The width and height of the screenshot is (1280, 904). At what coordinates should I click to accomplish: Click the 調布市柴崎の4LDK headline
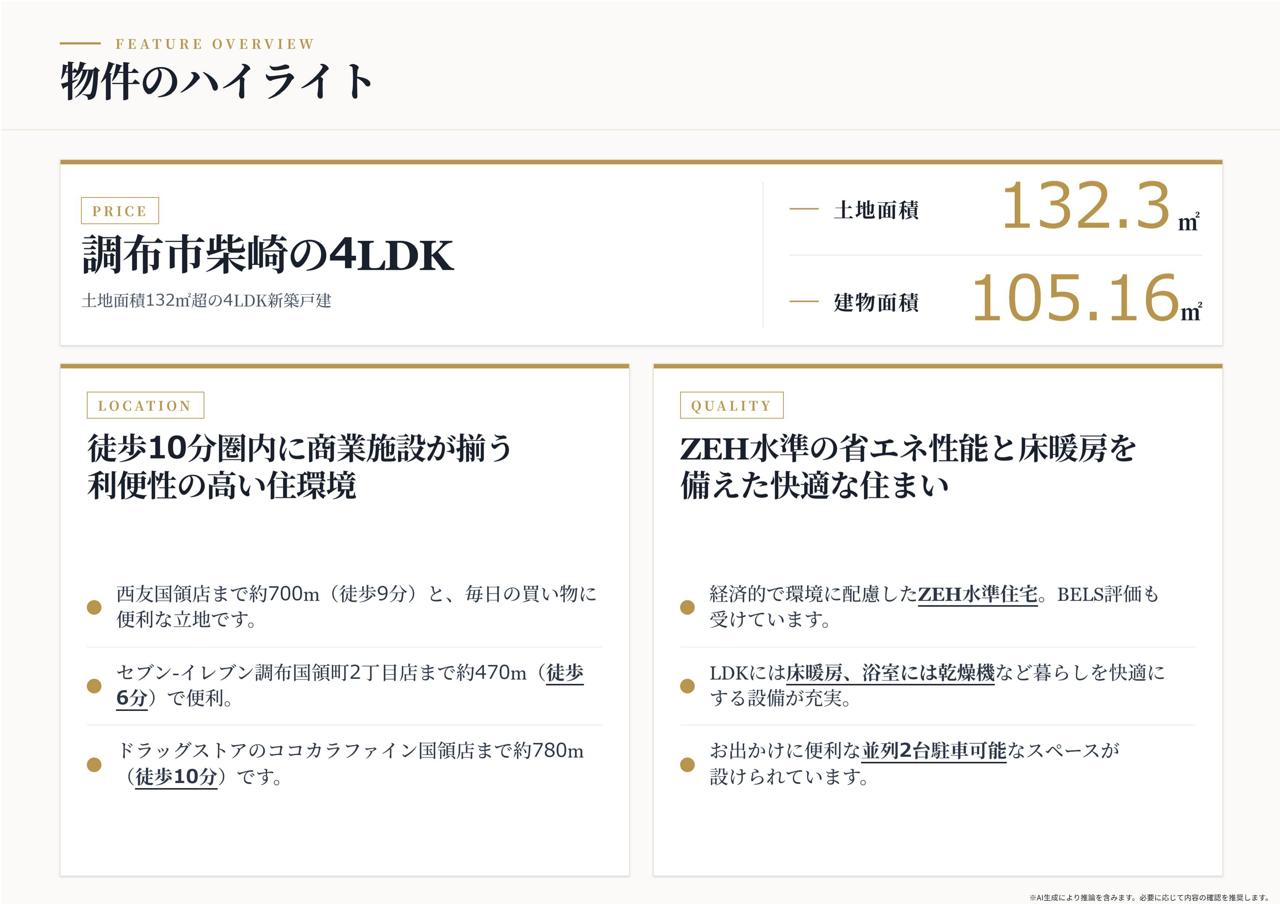[x=267, y=255]
